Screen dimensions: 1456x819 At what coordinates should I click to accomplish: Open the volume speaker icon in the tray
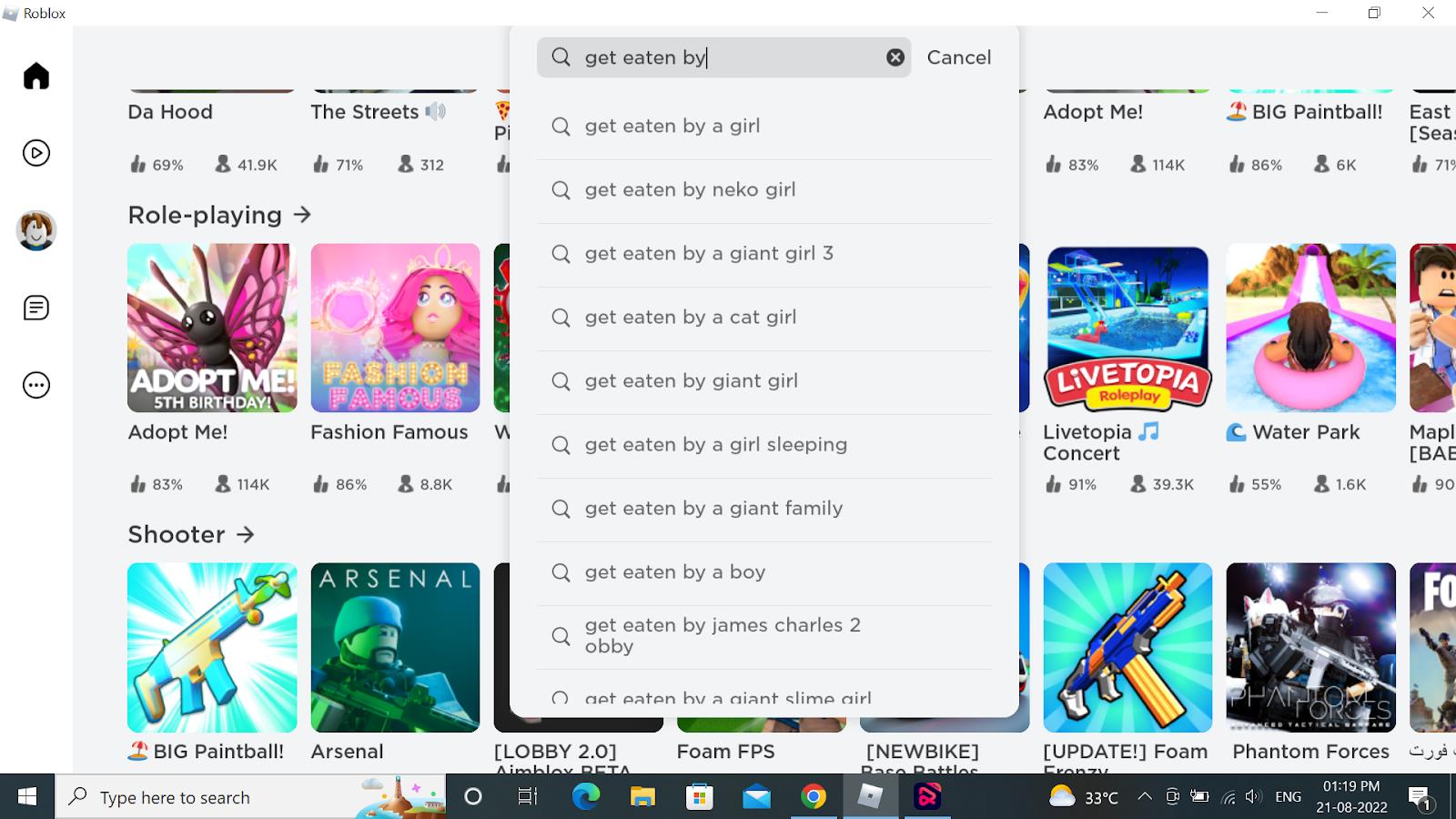[x=1254, y=796]
